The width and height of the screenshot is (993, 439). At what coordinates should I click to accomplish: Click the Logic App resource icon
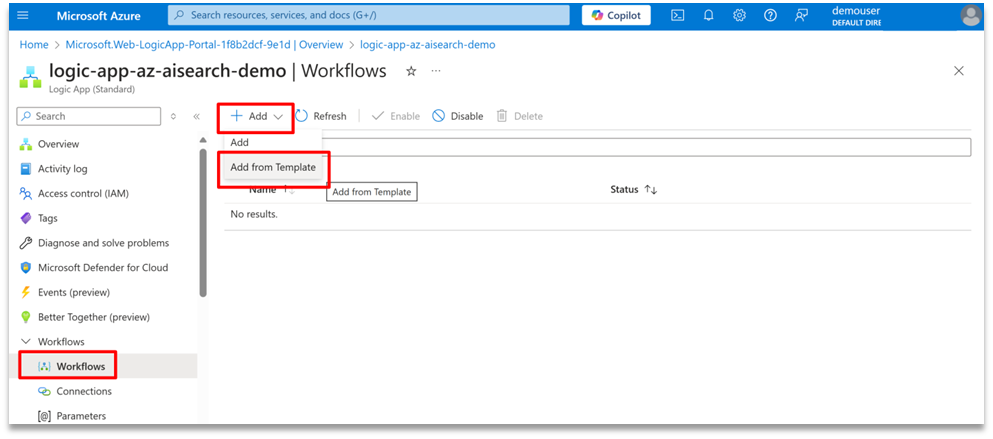tap(29, 77)
